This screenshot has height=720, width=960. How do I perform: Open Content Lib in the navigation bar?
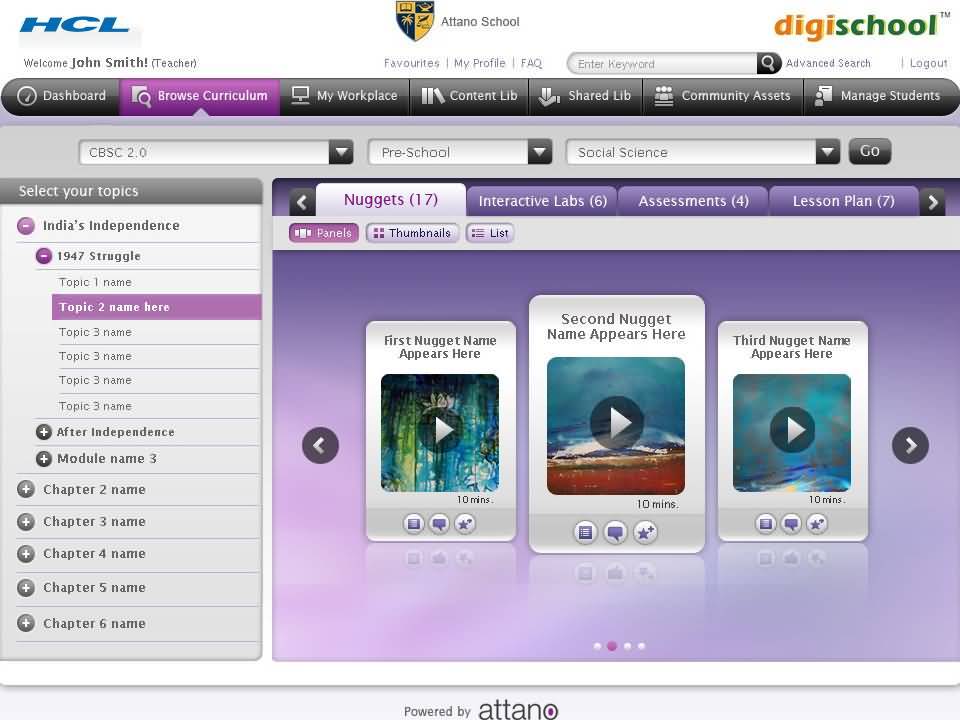[x=469, y=96]
